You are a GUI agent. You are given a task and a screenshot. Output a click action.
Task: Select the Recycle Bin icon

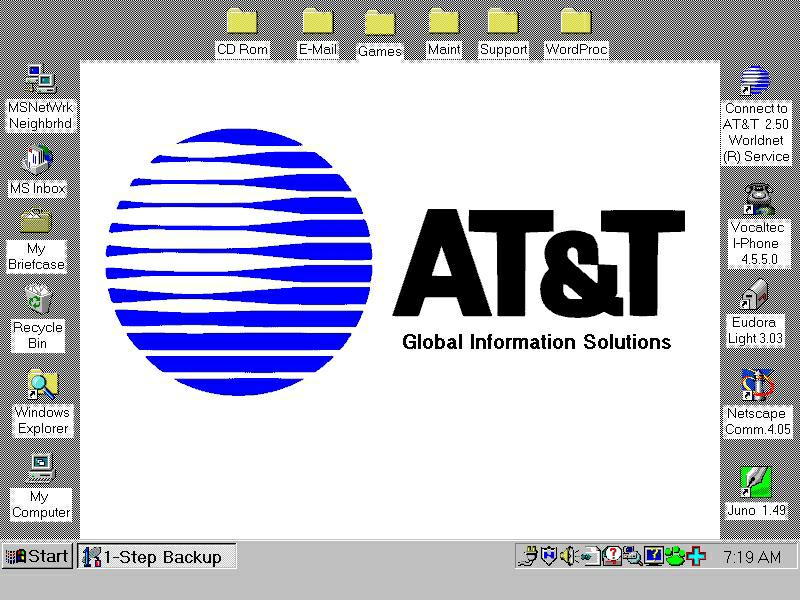click(x=38, y=300)
